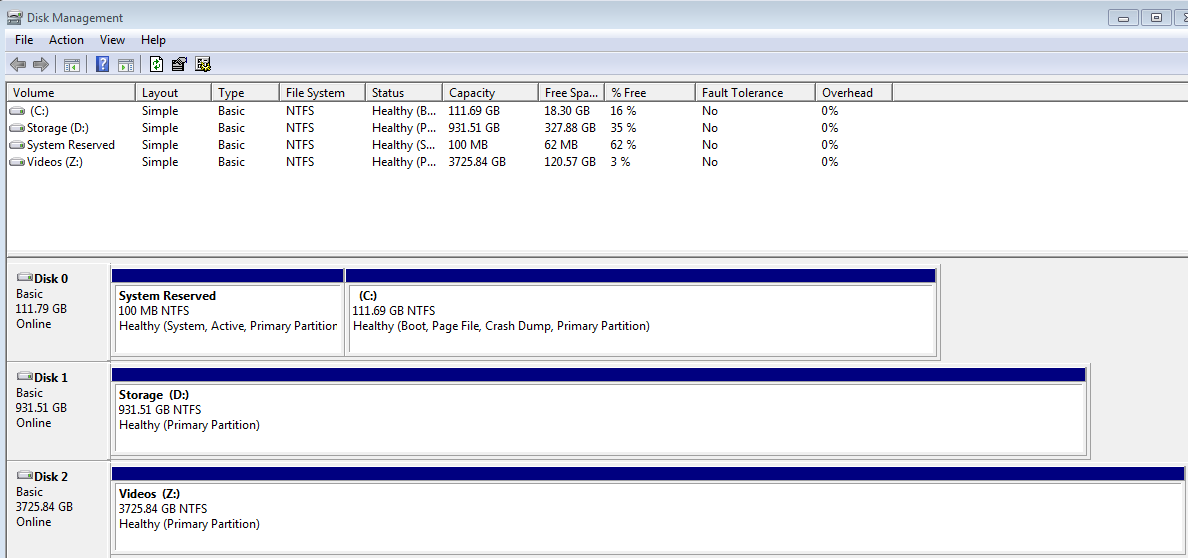The width and height of the screenshot is (1188, 558).
Task: Click the drive icon beside System Reserved row
Action: [17, 145]
